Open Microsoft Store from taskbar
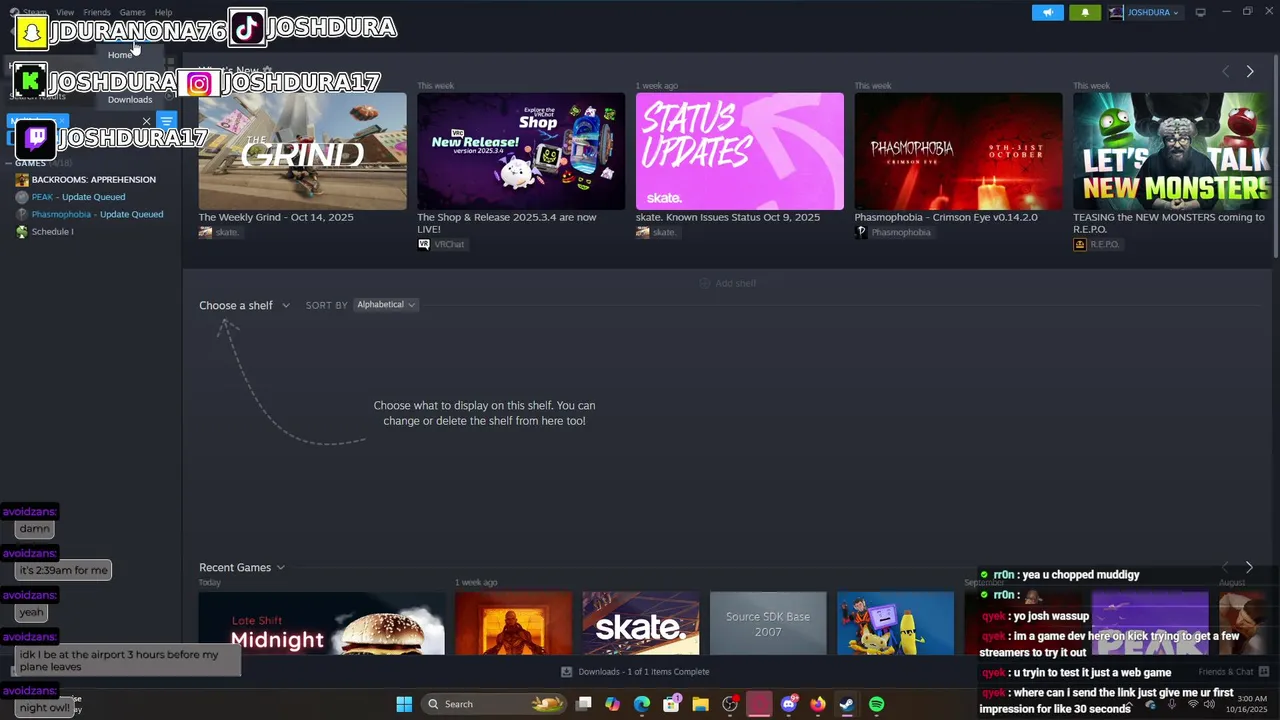The width and height of the screenshot is (1280, 720). pyautogui.click(x=671, y=704)
